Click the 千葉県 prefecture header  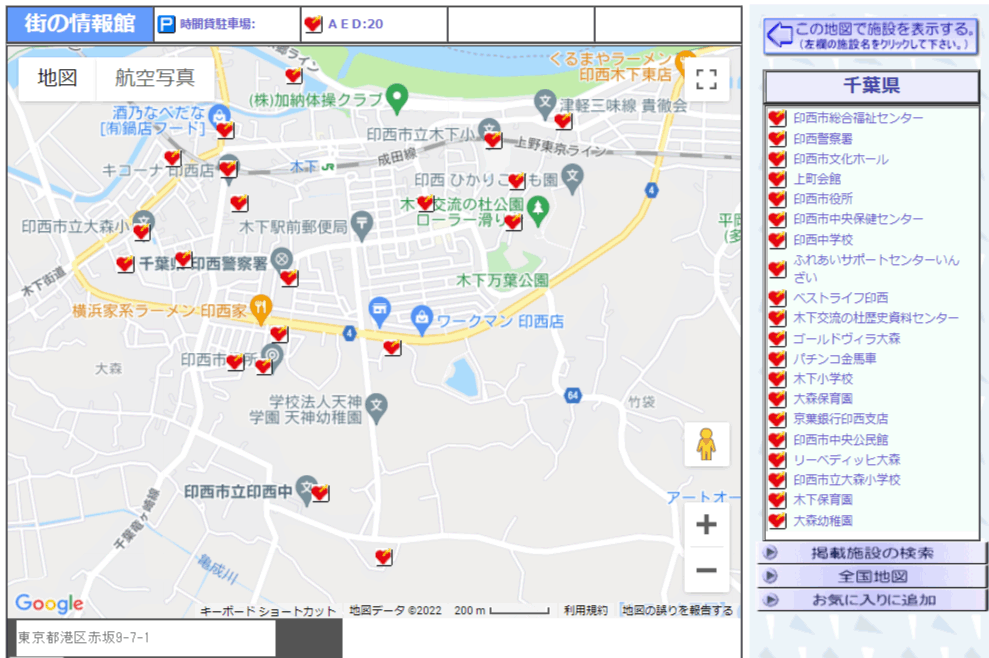point(871,86)
